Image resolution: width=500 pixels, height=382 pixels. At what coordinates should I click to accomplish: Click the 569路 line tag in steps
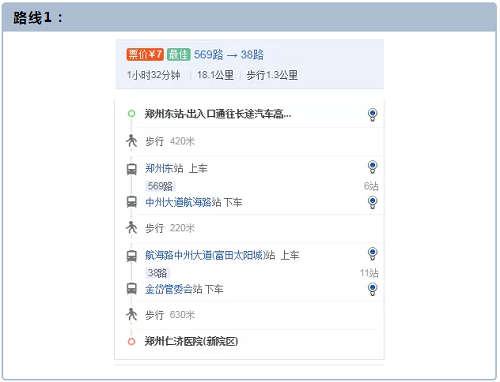point(160,186)
